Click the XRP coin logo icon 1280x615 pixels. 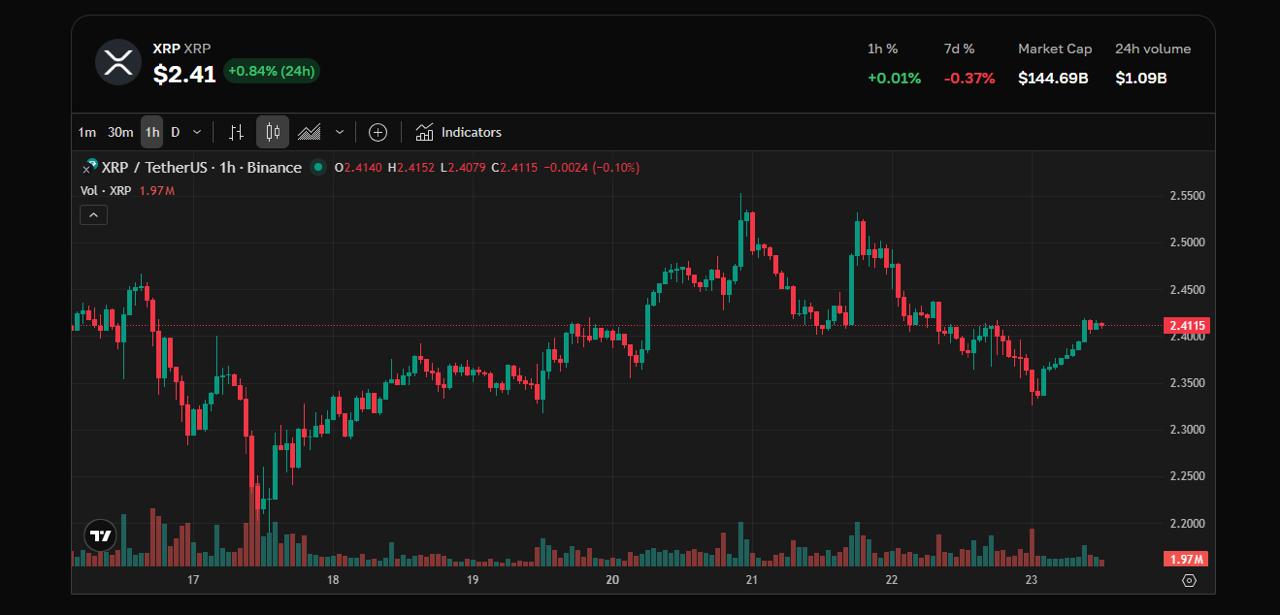click(118, 62)
